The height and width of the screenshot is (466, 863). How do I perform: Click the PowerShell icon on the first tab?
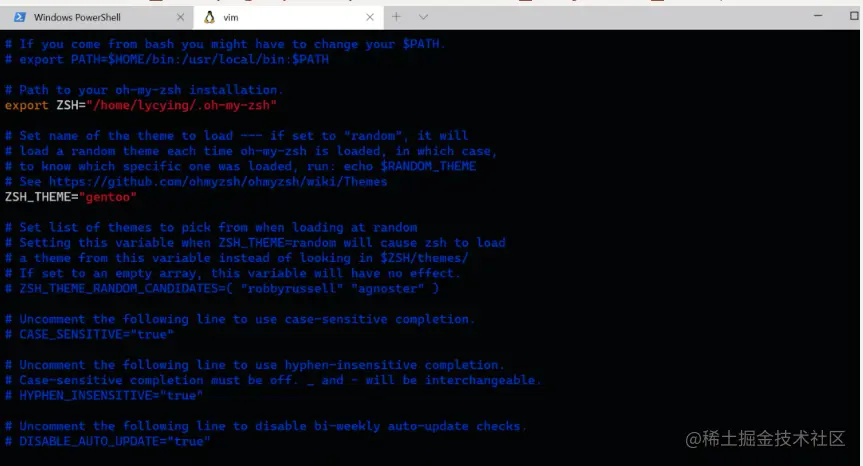(20, 17)
